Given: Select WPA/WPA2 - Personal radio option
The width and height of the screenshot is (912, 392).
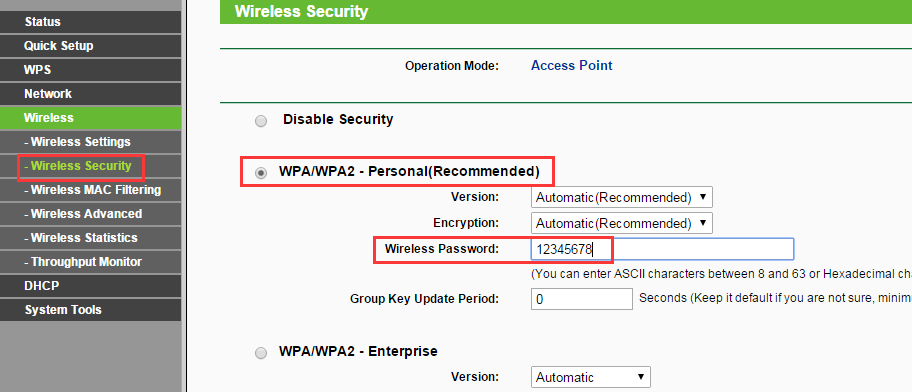Looking at the screenshot, I should click(x=261, y=172).
